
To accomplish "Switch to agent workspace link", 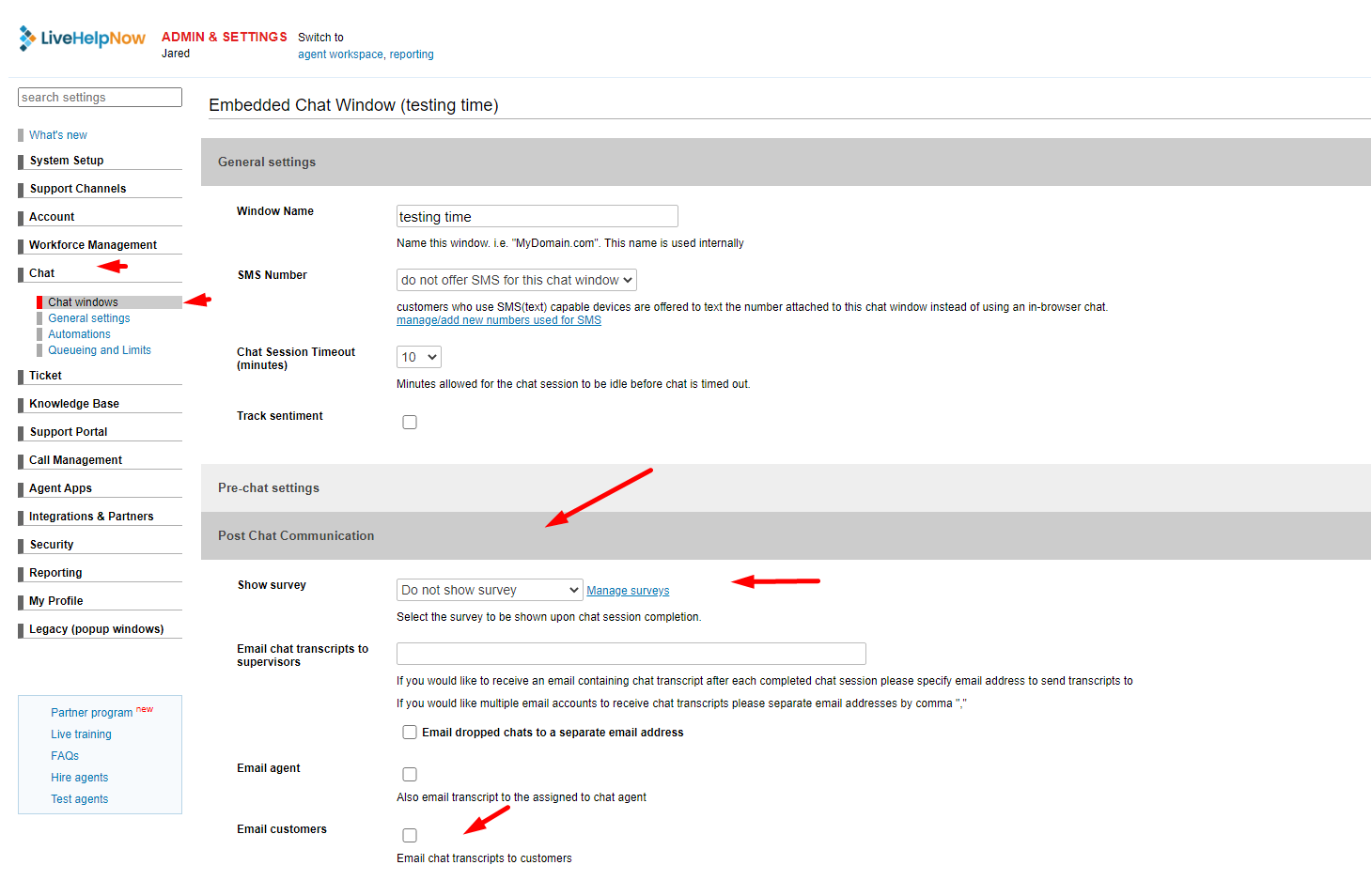I will click(340, 54).
